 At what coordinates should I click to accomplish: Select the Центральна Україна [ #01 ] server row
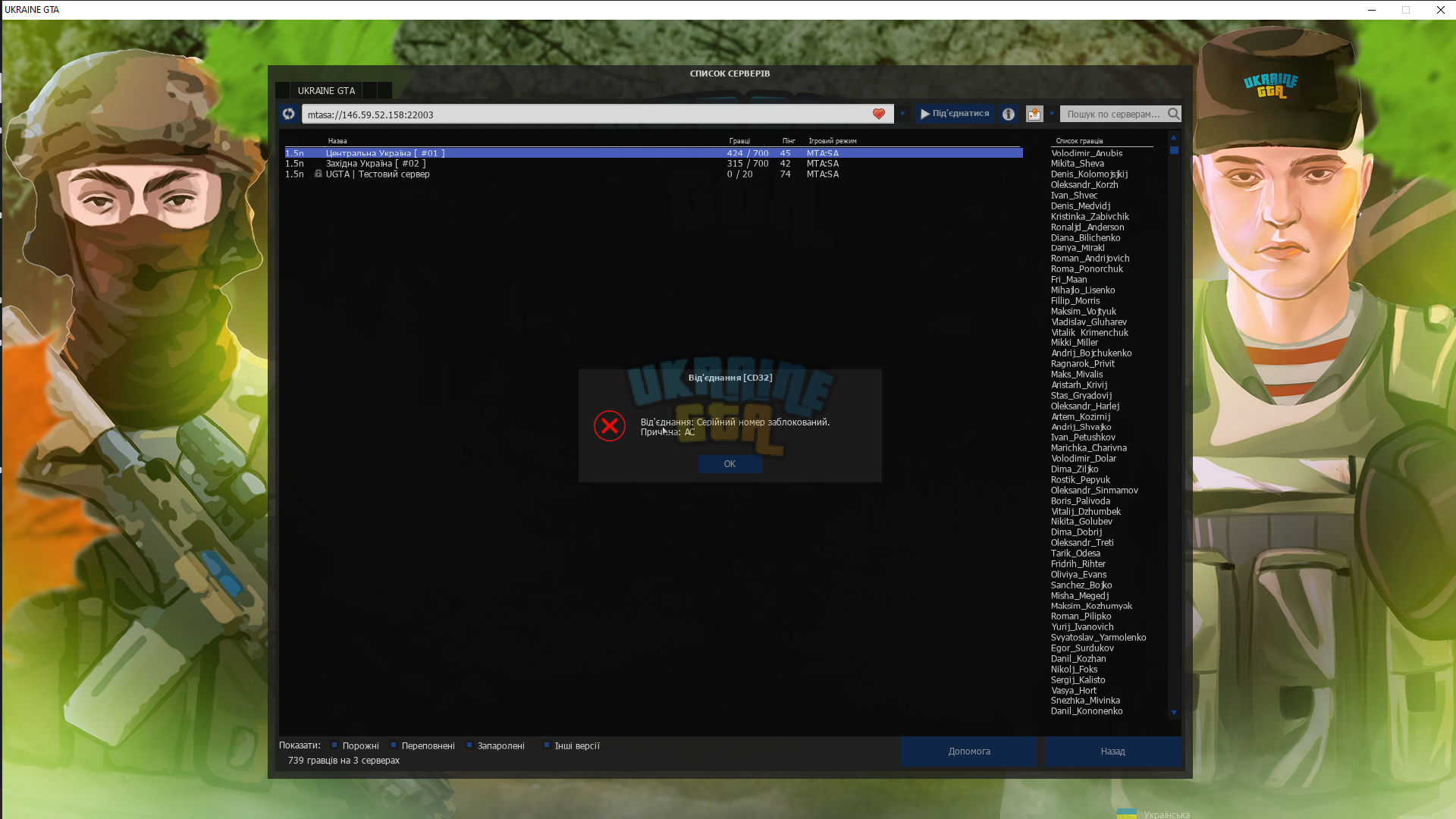[654, 153]
